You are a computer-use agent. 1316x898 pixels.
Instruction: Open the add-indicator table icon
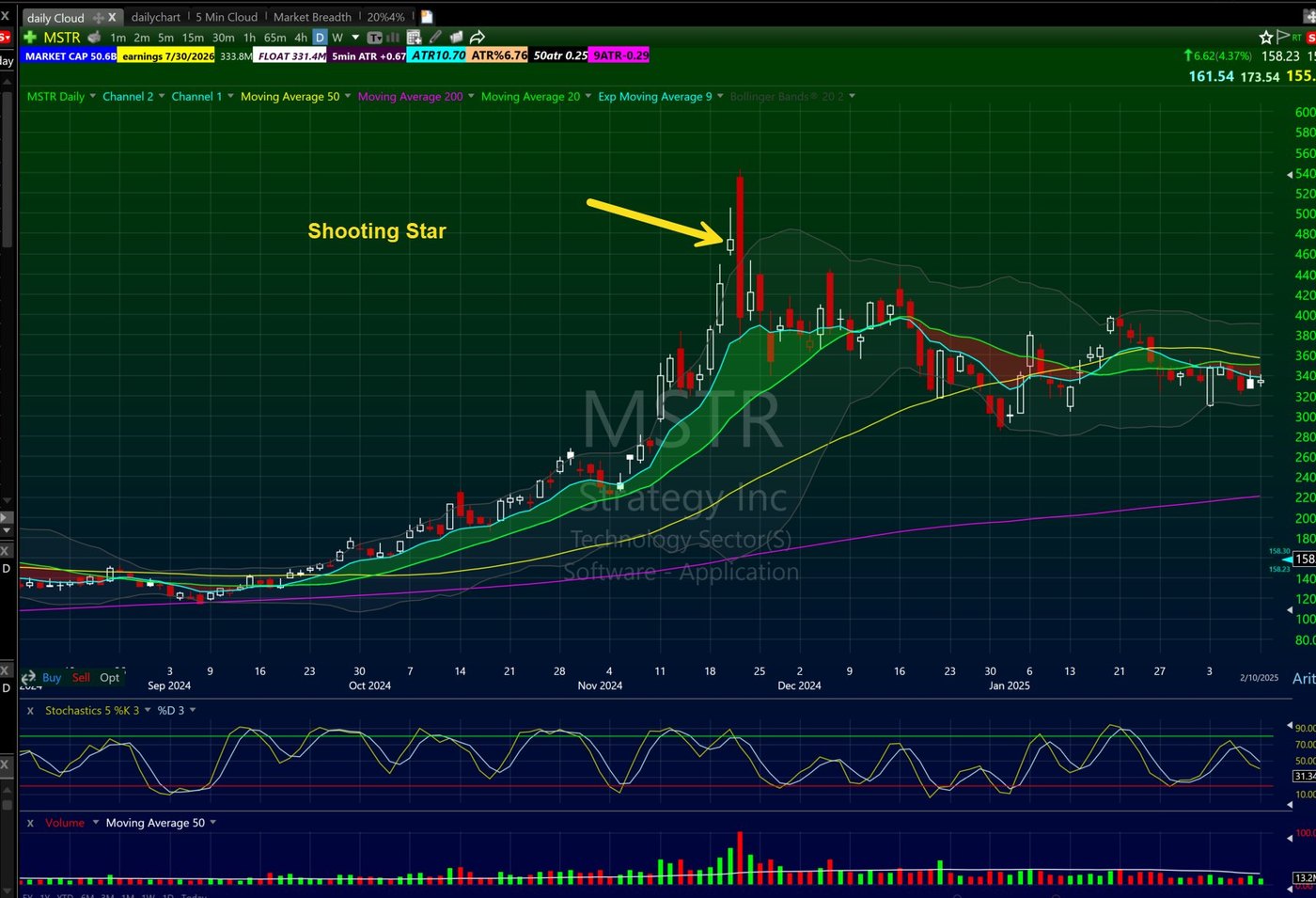pyautogui.click(x=414, y=38)
